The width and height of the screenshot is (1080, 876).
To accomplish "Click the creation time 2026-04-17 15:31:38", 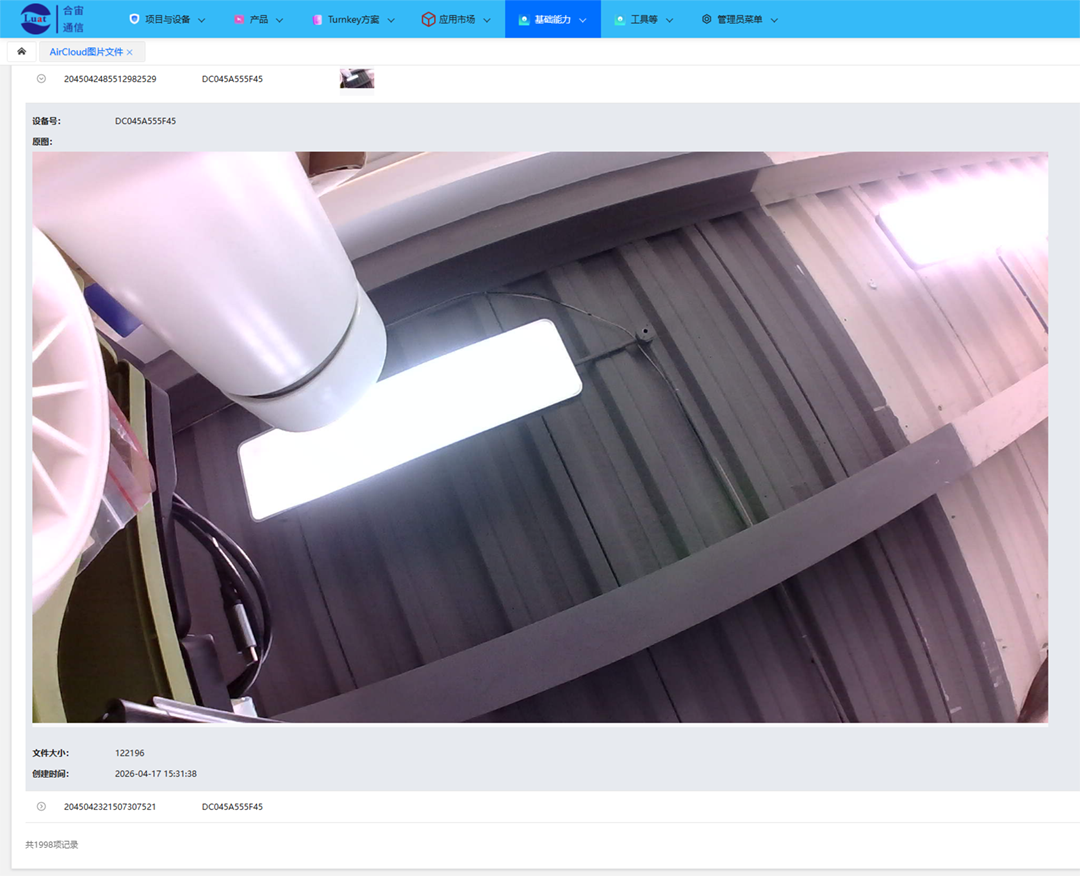I will 156,773.
